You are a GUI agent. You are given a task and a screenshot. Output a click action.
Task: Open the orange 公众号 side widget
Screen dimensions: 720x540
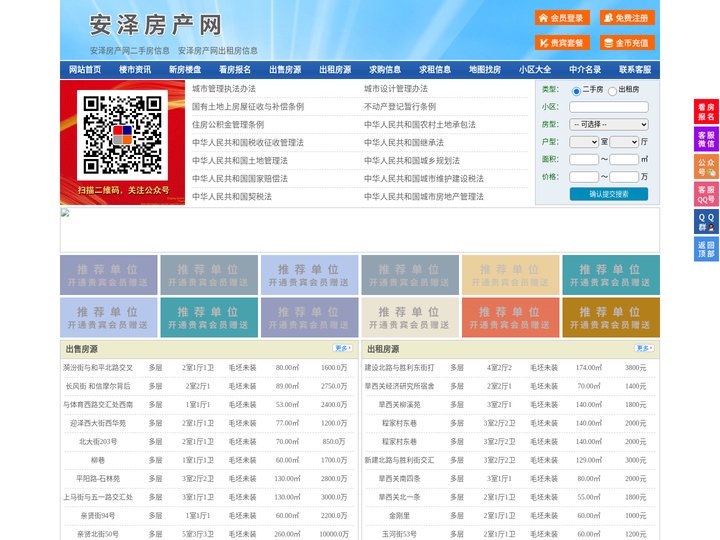point(706,167)
